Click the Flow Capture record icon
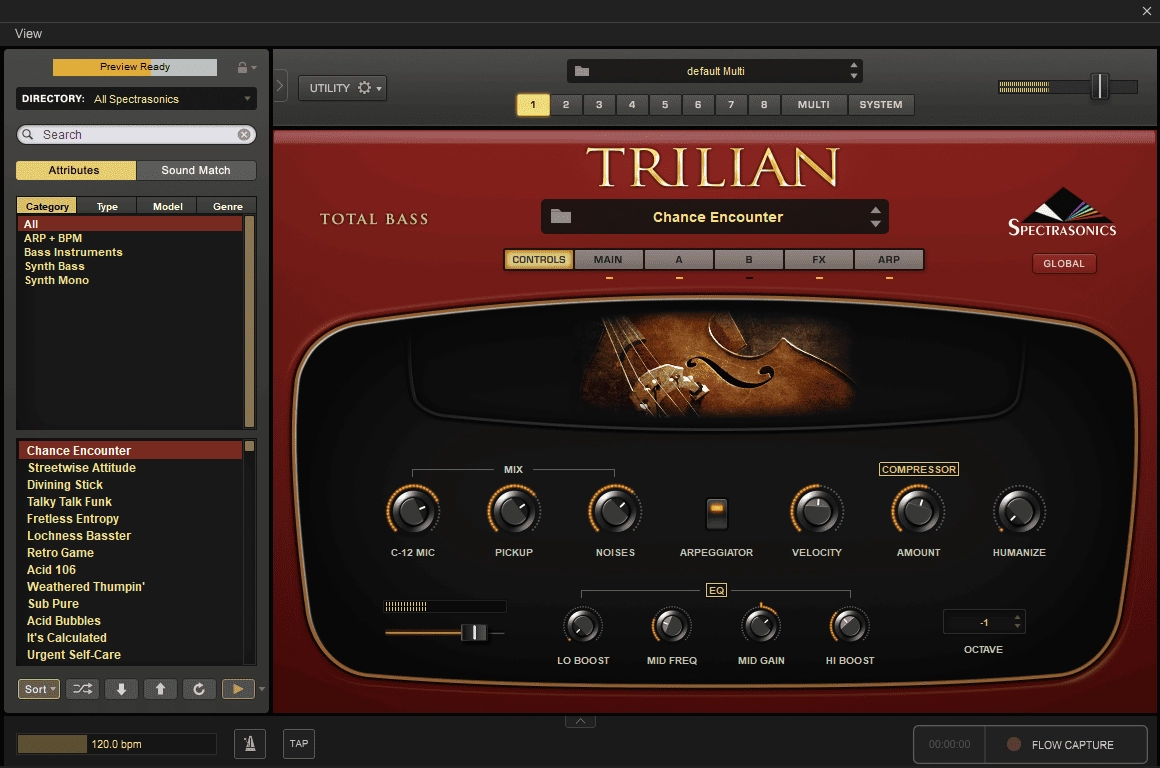The height and width of the screenshot is (768, 1160). coord(1014,744)
